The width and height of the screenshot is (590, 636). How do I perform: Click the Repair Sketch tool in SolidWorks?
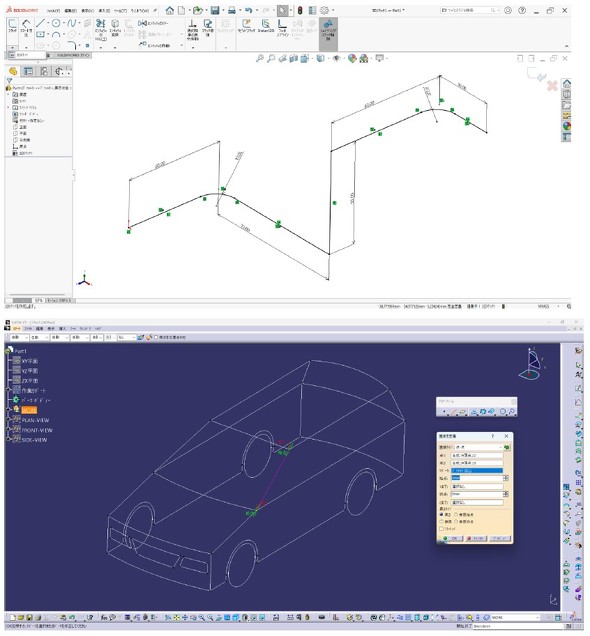[x=208, y=28]
